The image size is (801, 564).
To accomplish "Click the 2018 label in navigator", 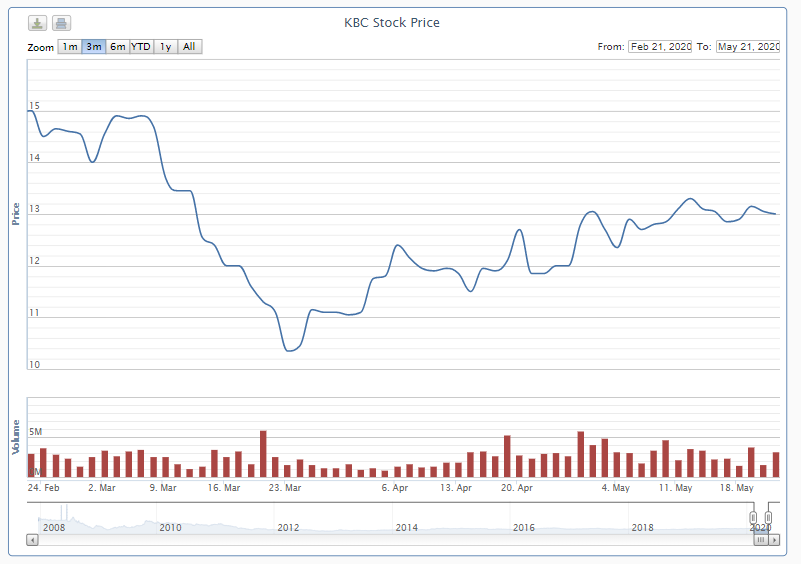I will coord(642,527).
